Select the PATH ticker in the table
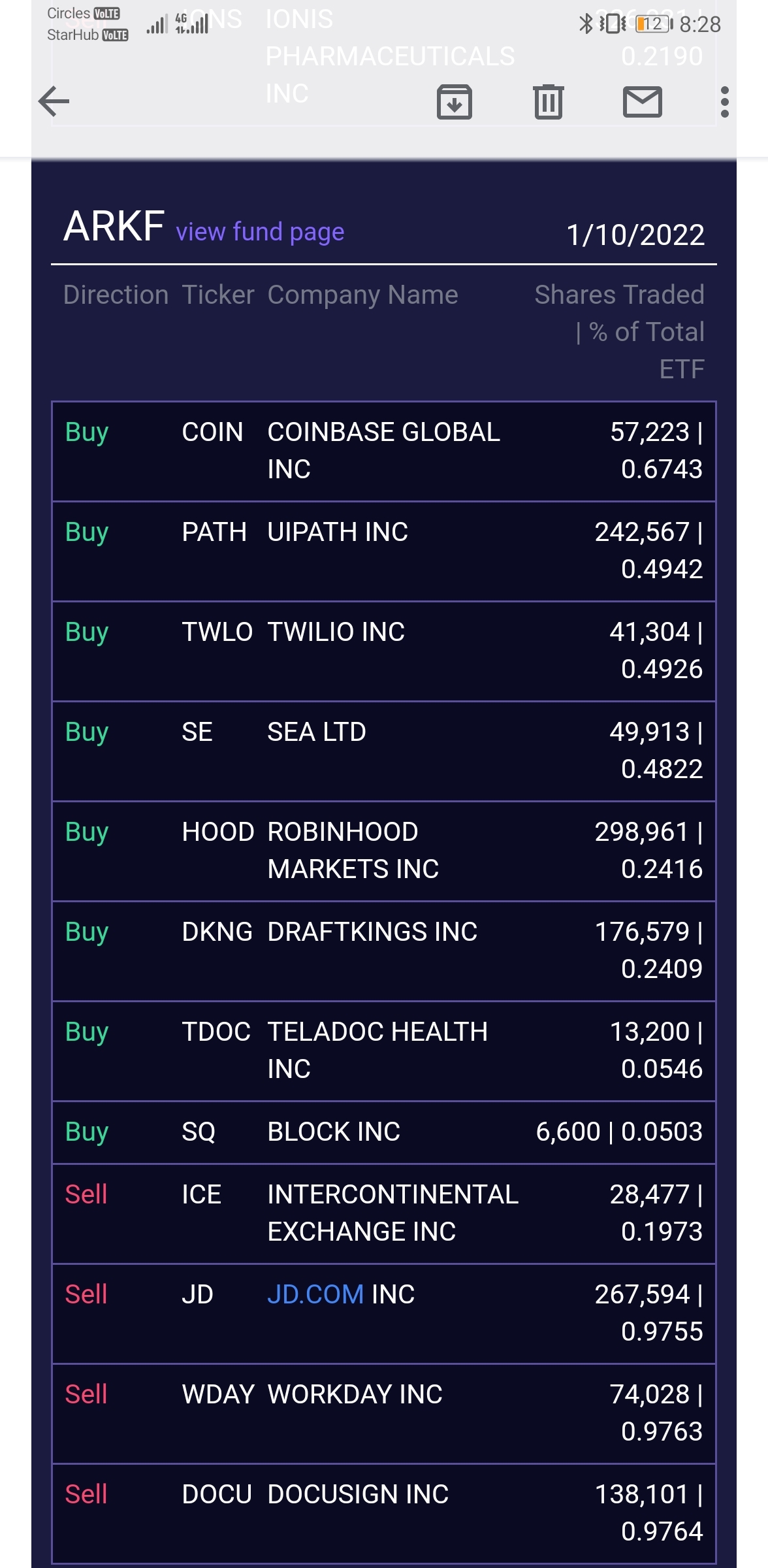Screen dimensions: 768x1568 click(x=214, y=532)
